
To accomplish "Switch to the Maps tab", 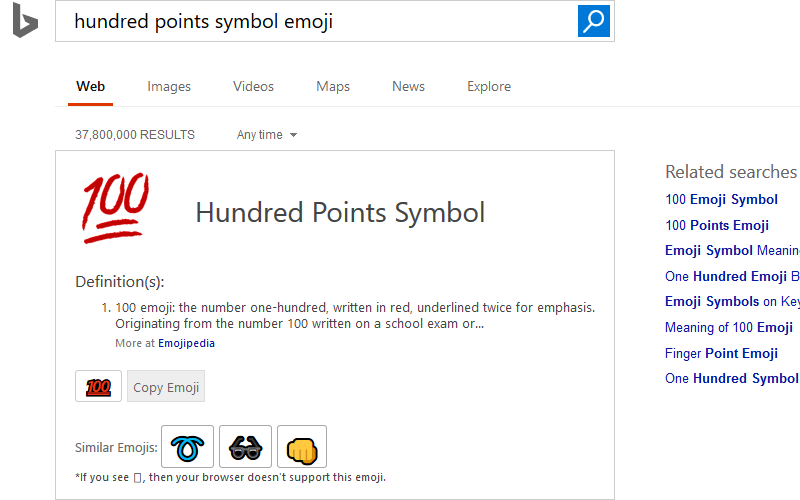I will tap(333, 86).
